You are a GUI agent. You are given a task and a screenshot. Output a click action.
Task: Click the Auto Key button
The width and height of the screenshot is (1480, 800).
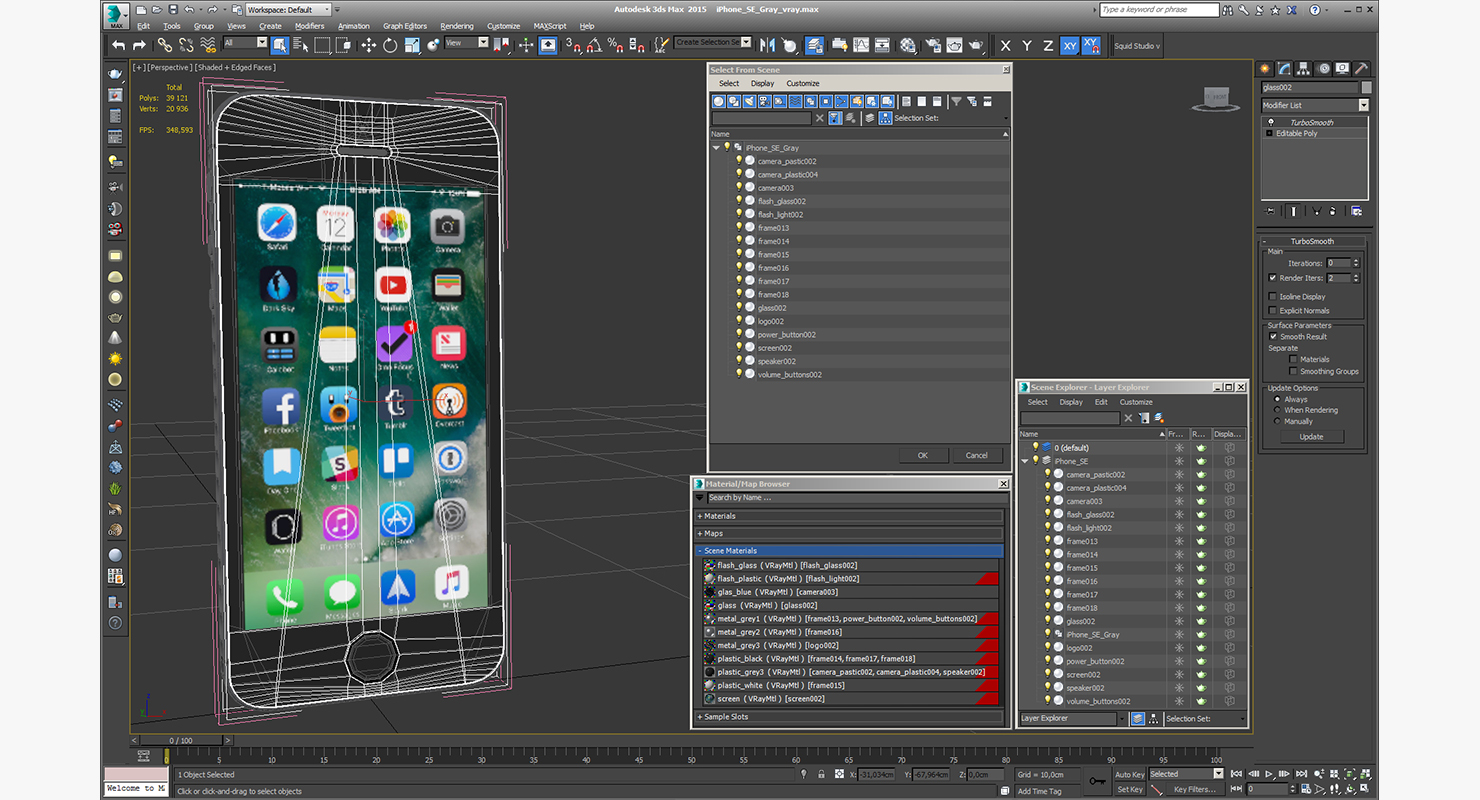coord(1130,774)
